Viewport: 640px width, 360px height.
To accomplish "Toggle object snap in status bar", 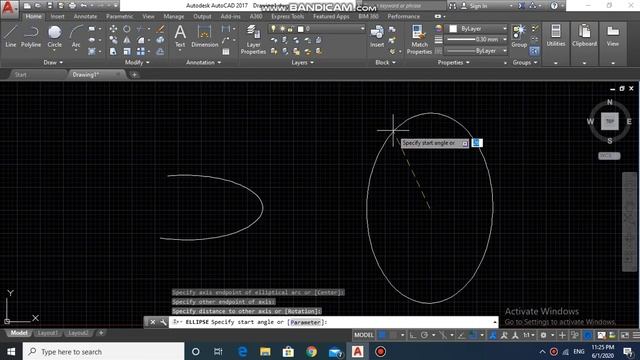I will point(473,335).
